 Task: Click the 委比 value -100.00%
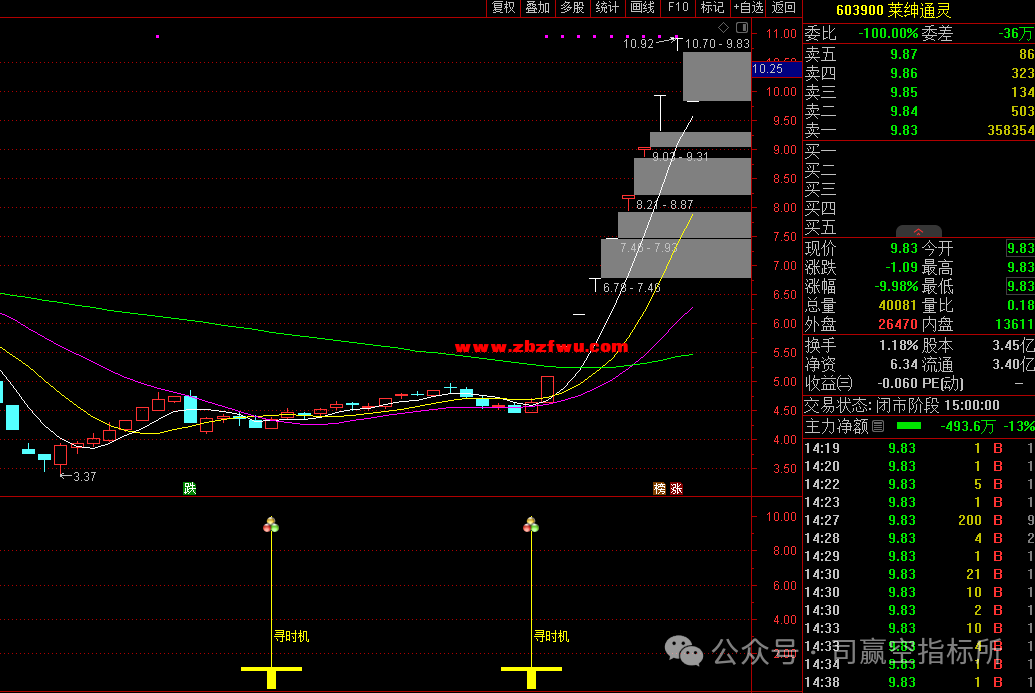point(888,34)
